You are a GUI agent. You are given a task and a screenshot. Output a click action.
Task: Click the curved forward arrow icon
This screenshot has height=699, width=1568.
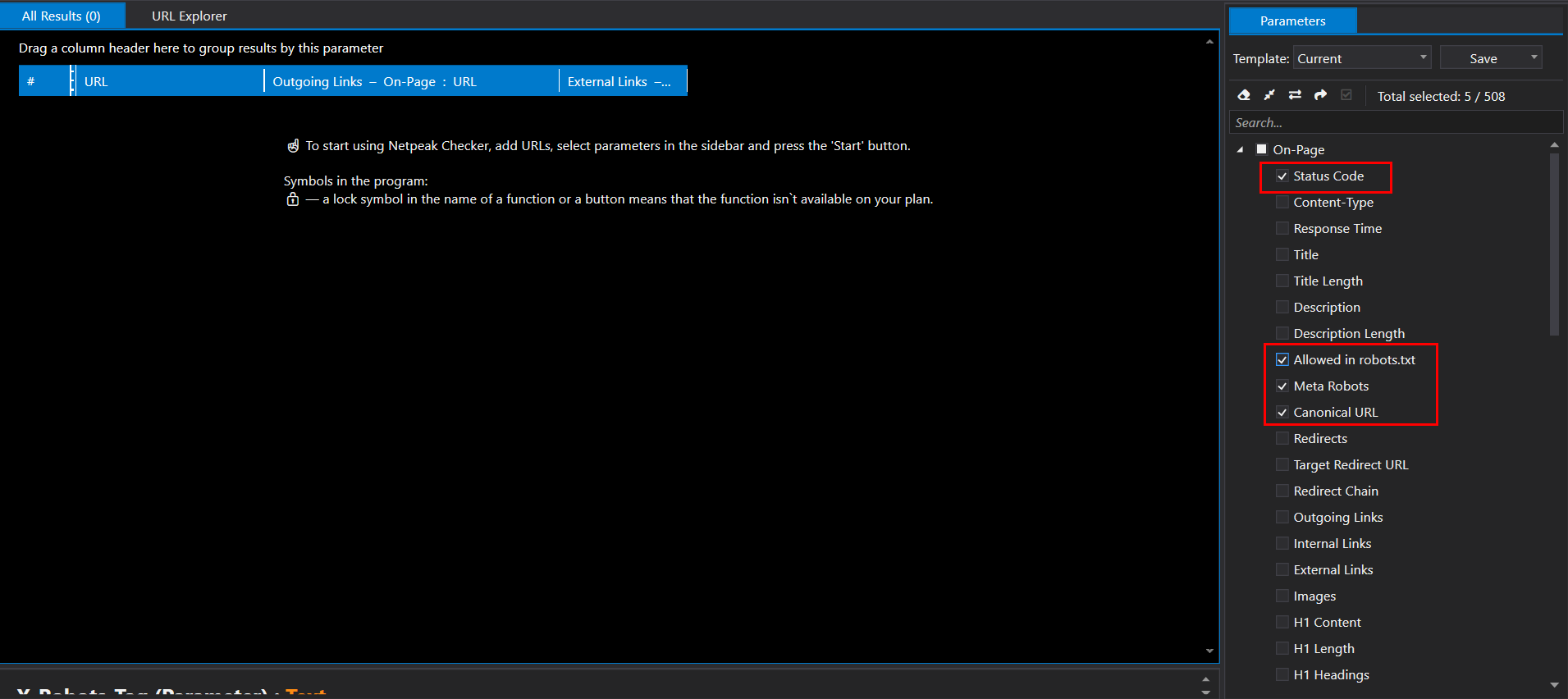[x=1320, y=95]
